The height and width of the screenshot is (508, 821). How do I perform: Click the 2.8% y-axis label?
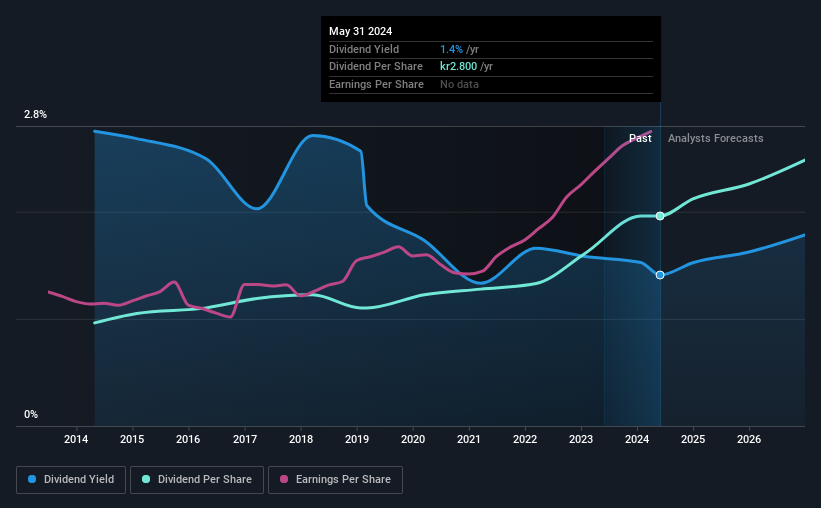pos(36,114)
